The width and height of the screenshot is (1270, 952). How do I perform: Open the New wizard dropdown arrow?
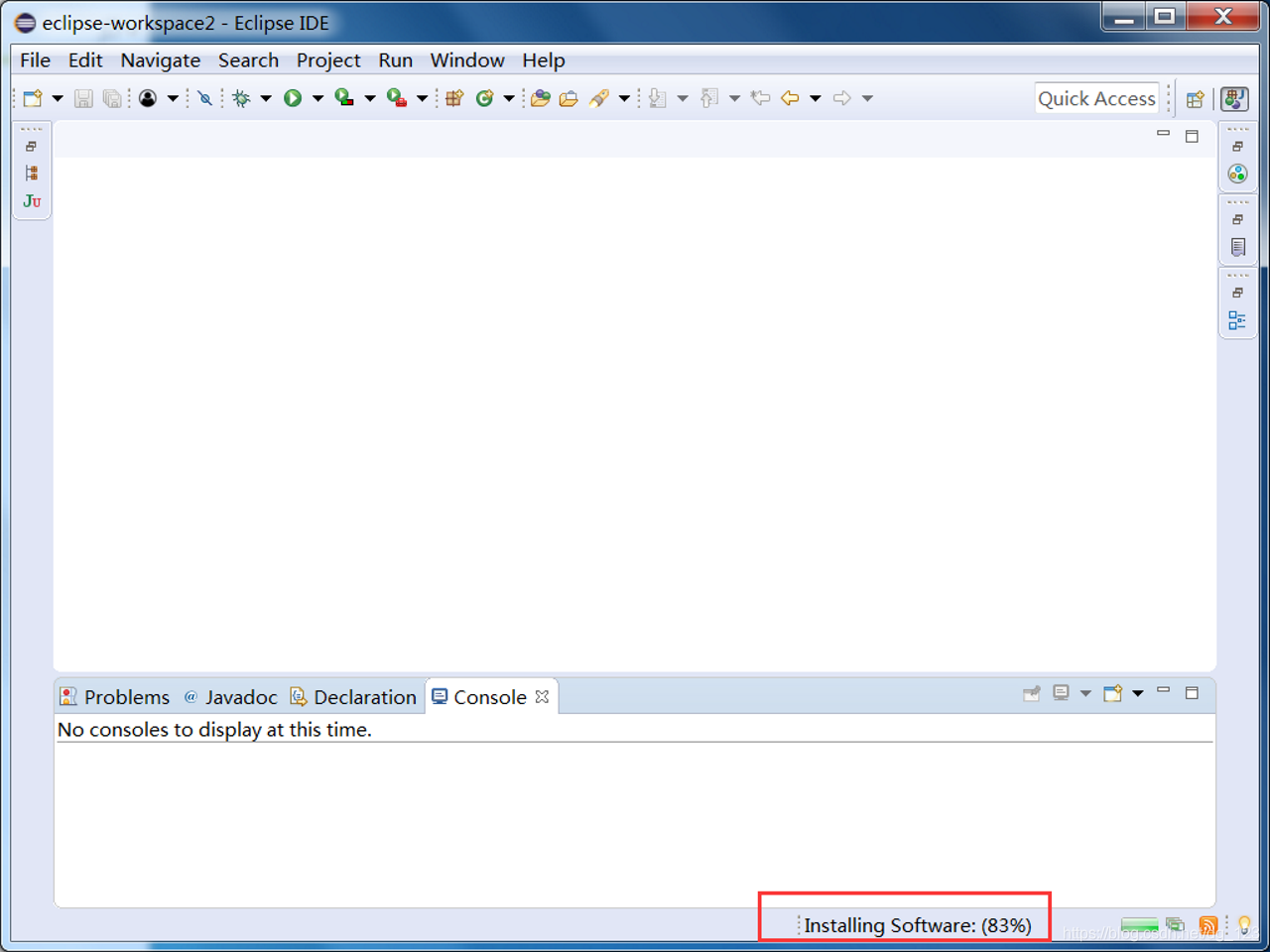57,98
